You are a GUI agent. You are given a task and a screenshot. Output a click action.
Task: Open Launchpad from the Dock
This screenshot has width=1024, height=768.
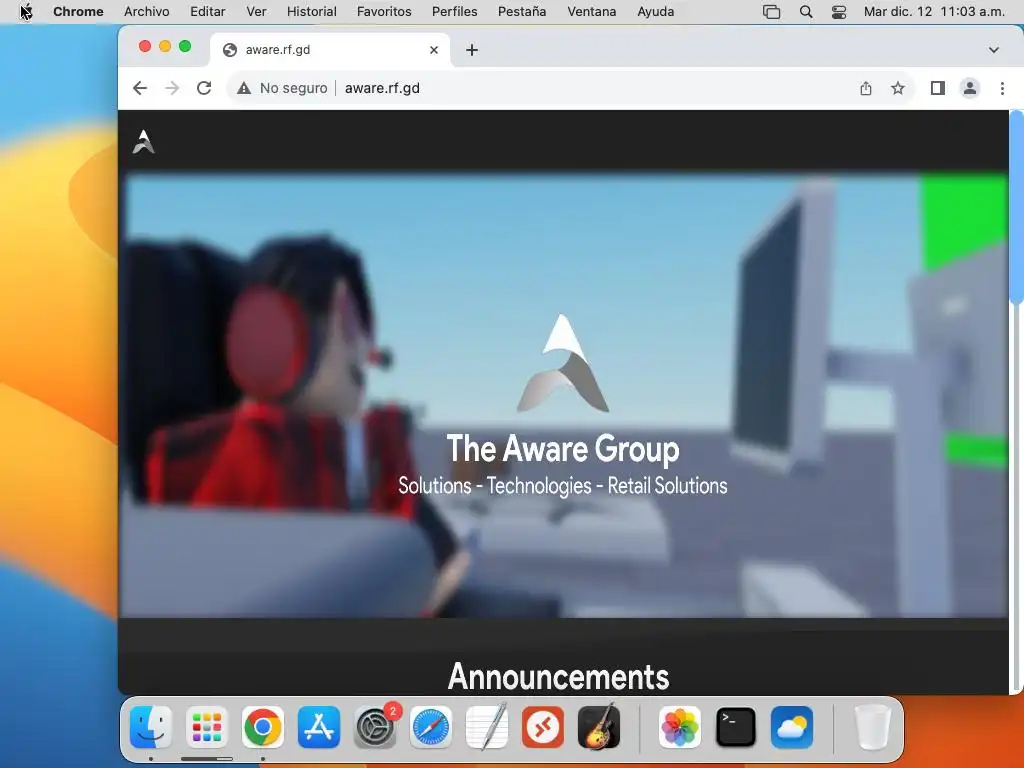click(207, 727)
